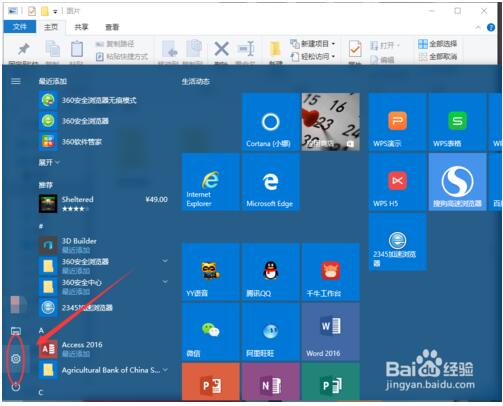The height and width of the screenshot is (406, 503).
Task: Open WPS演示 tile
Action: 397,122
